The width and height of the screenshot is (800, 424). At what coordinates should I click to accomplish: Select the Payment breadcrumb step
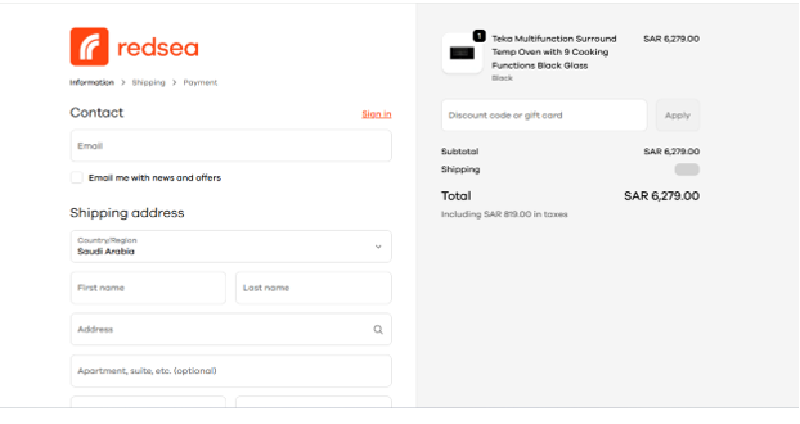[200, 83]
